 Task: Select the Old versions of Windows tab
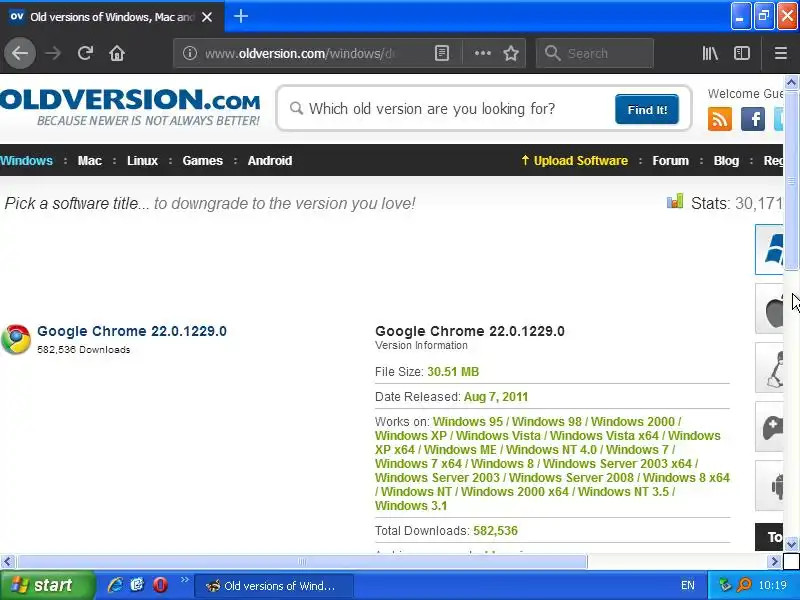pyautogui.click(x=112, y=17)
